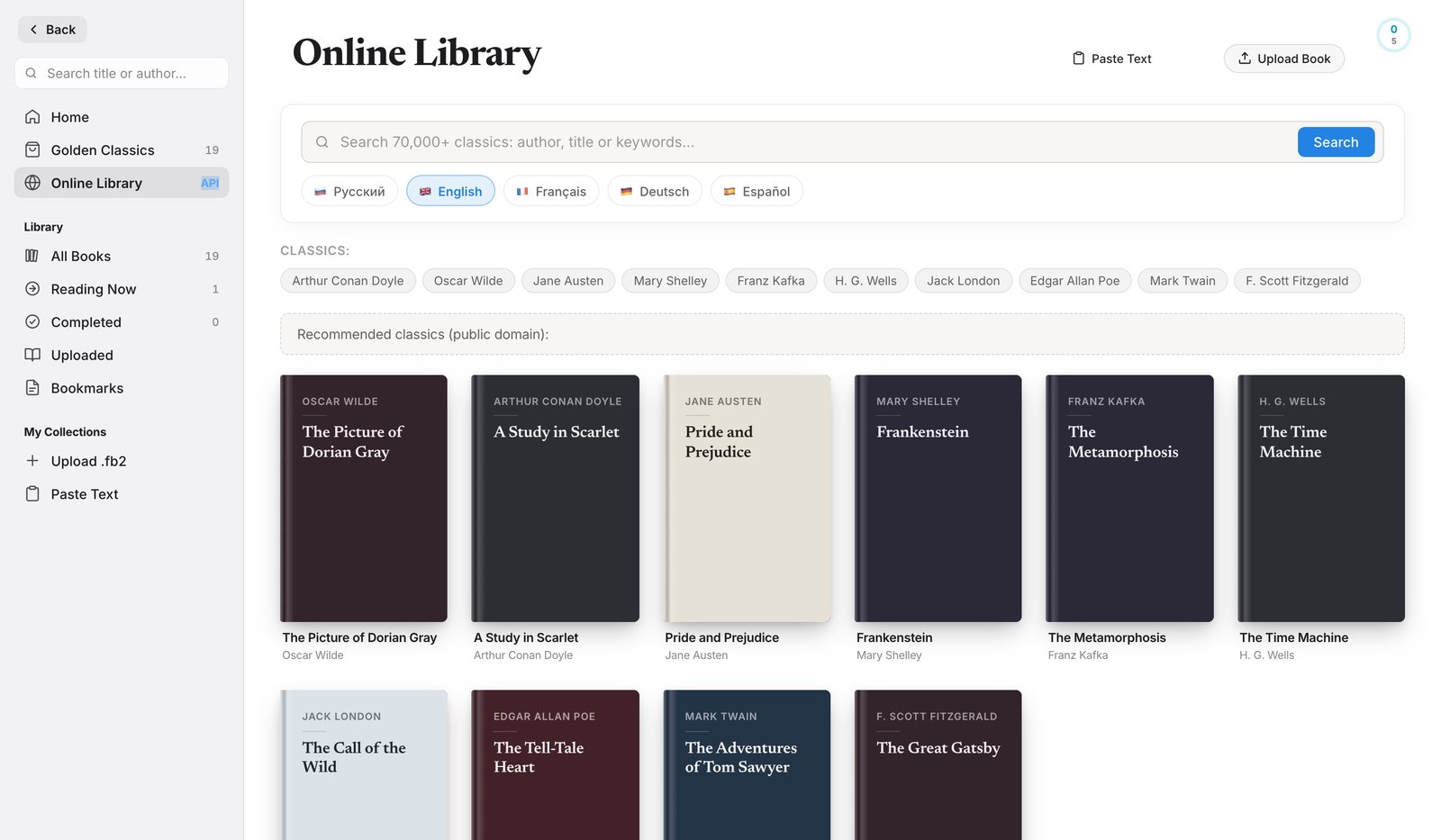The height and width of the screenshot is (840, 1441).
Task: Click the Home house icon
Action: coord(32,117)
